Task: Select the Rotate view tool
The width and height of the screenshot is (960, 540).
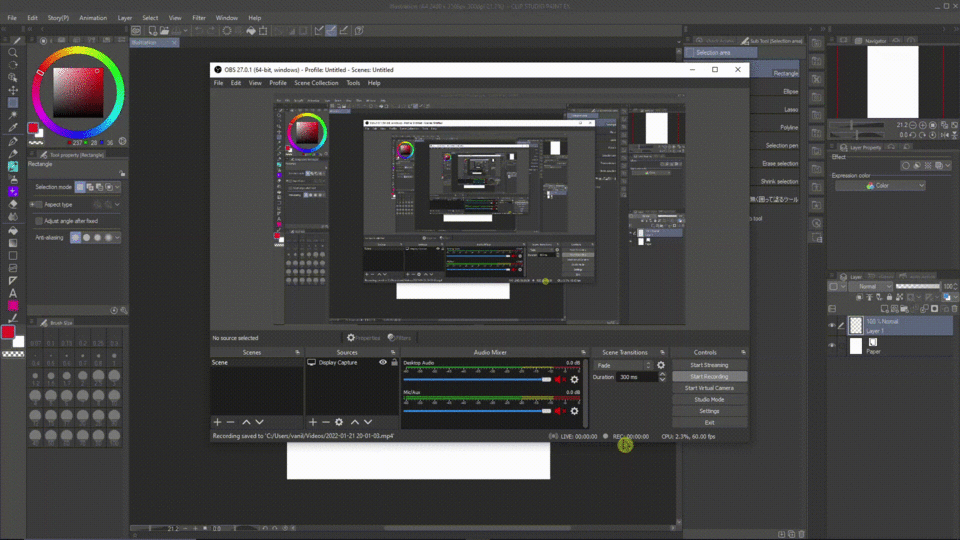Action: tap(13, 65)
